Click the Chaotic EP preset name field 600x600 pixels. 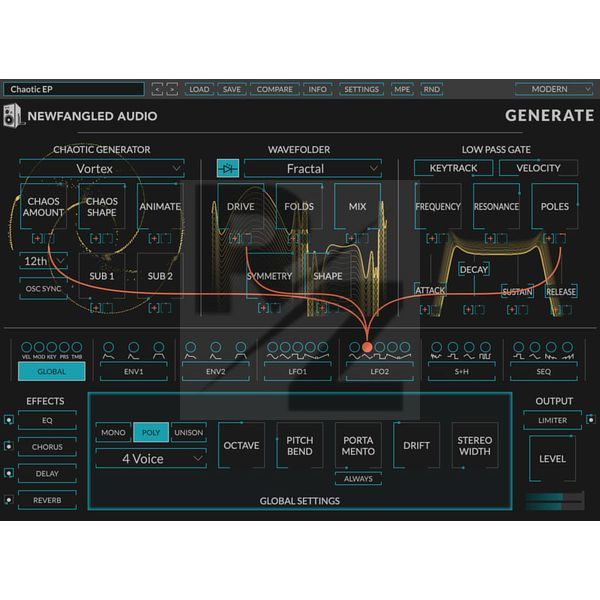coord(74,89)
